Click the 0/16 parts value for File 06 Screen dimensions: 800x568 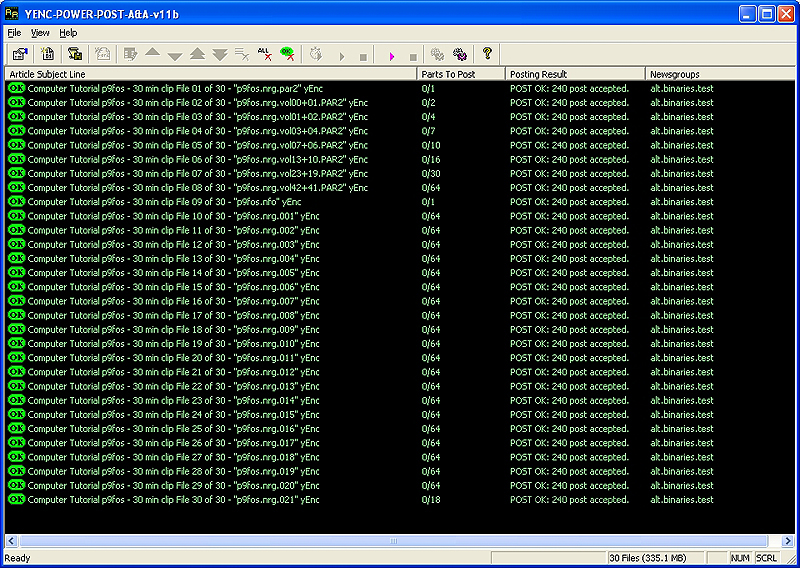tap(431, 159)
